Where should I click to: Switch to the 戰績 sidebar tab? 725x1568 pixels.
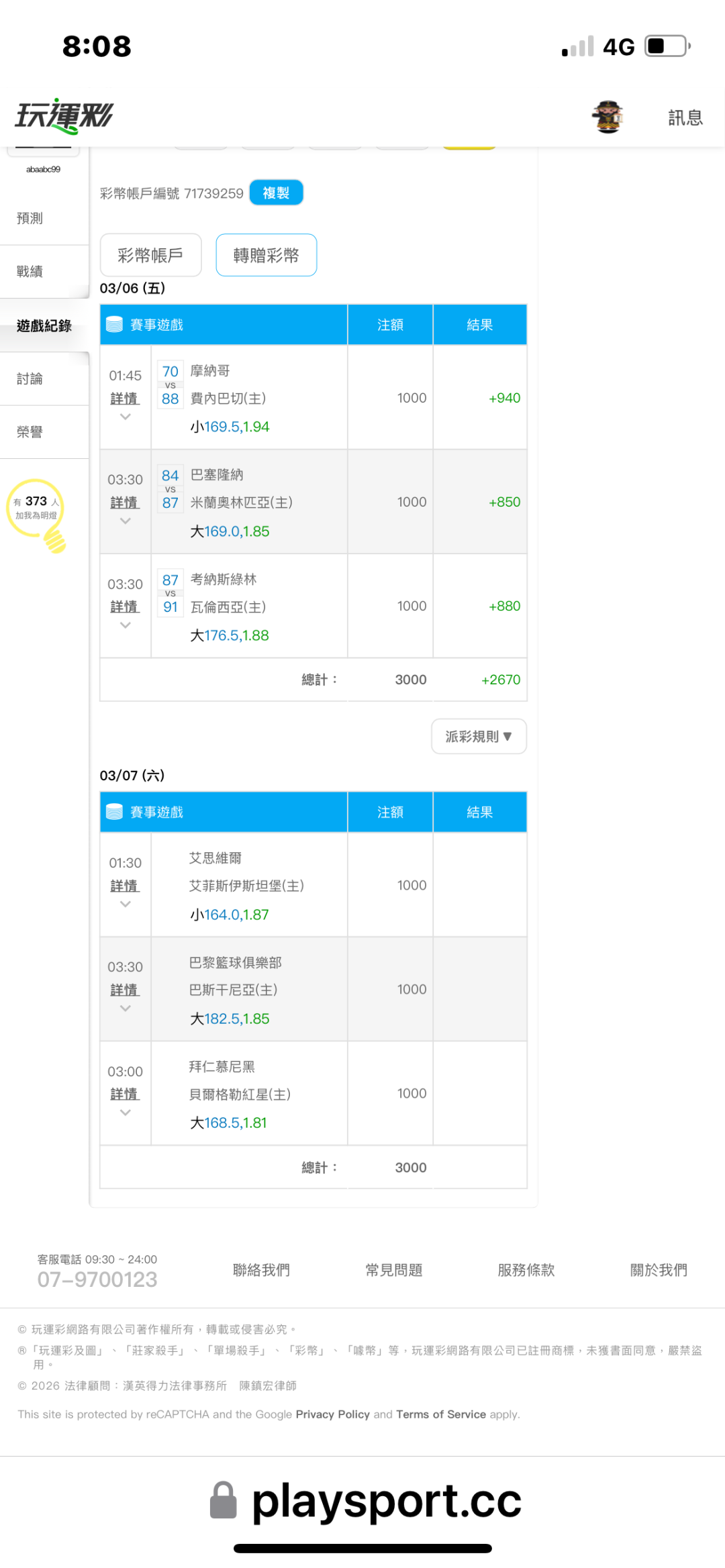(30, 272)
